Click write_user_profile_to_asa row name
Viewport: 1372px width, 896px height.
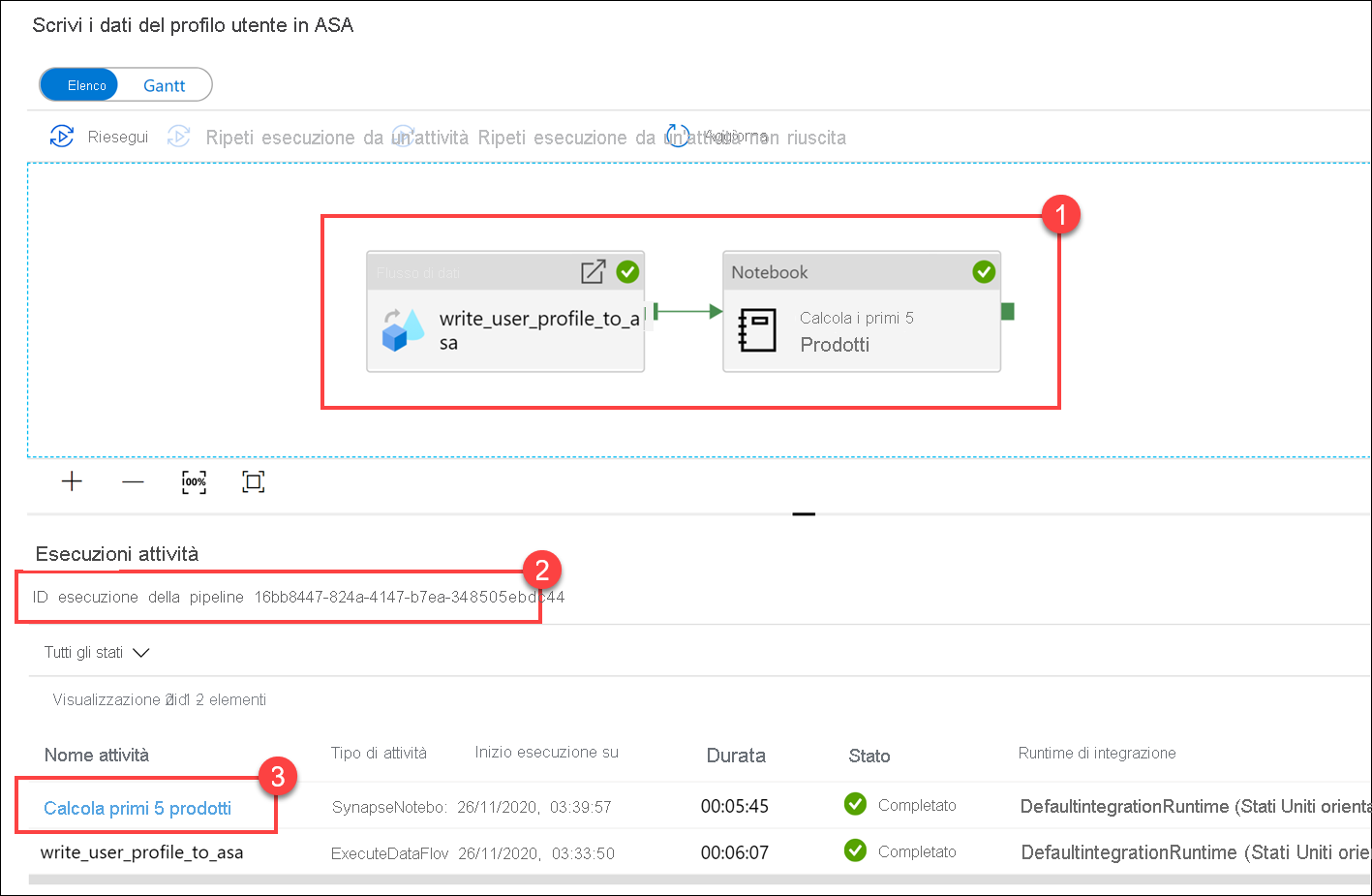[x=141, y=852]
